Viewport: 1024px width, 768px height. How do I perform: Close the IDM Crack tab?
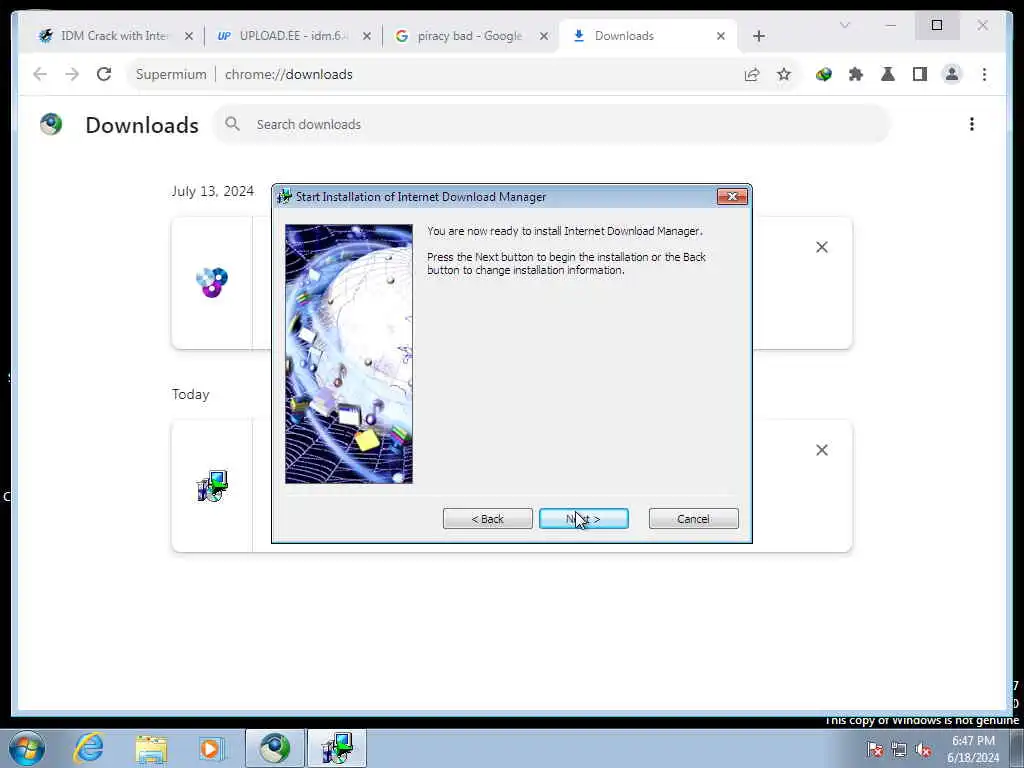pos(189,36)
